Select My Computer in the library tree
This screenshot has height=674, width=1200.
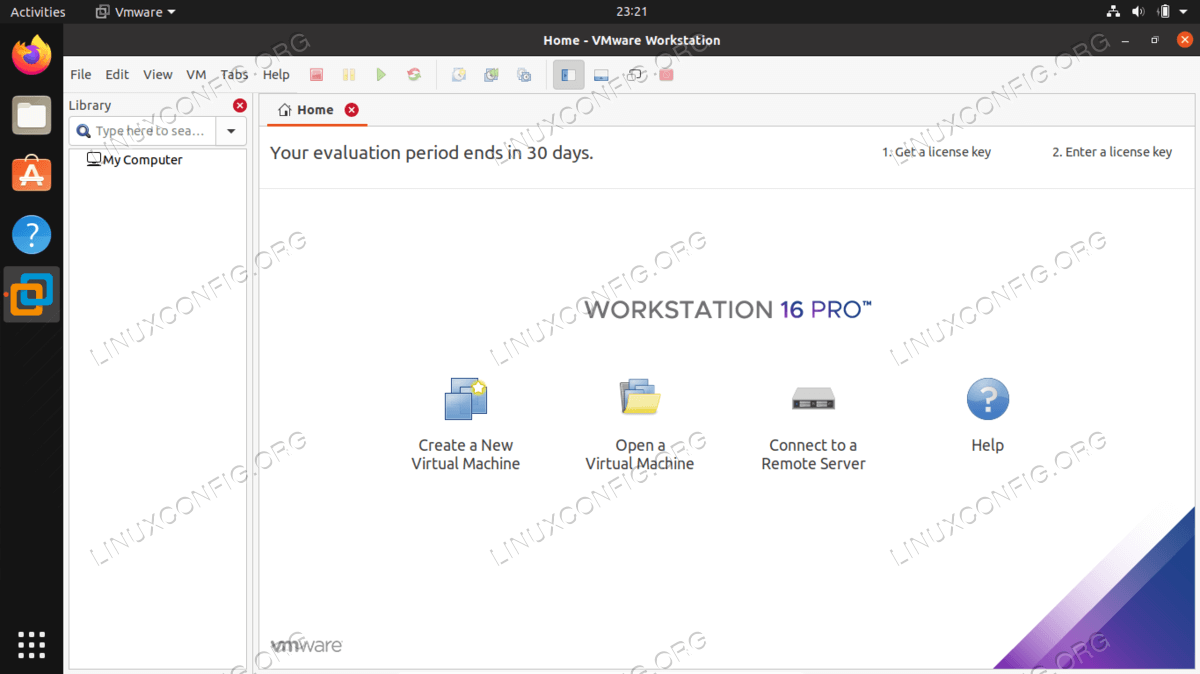[134, 160]
